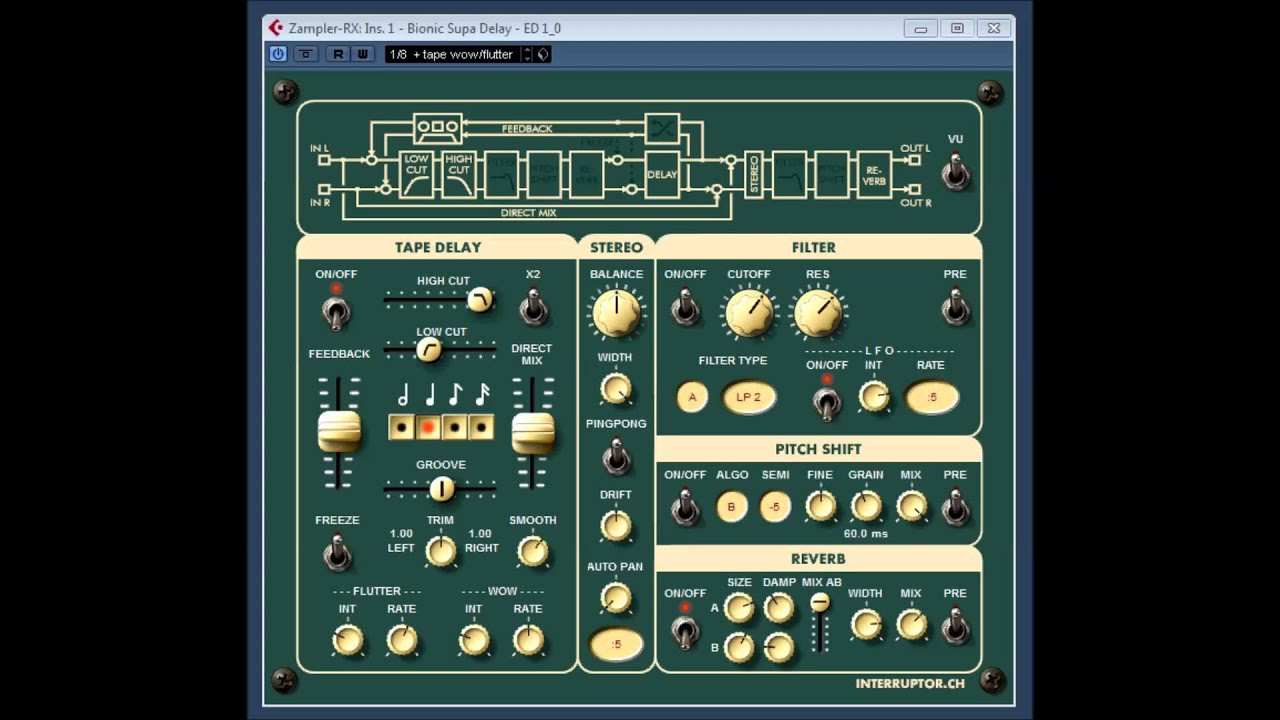This screenshot has width=1280, height=720.
Task: Click the Reverb WIDTH knob
Action: 866,626
